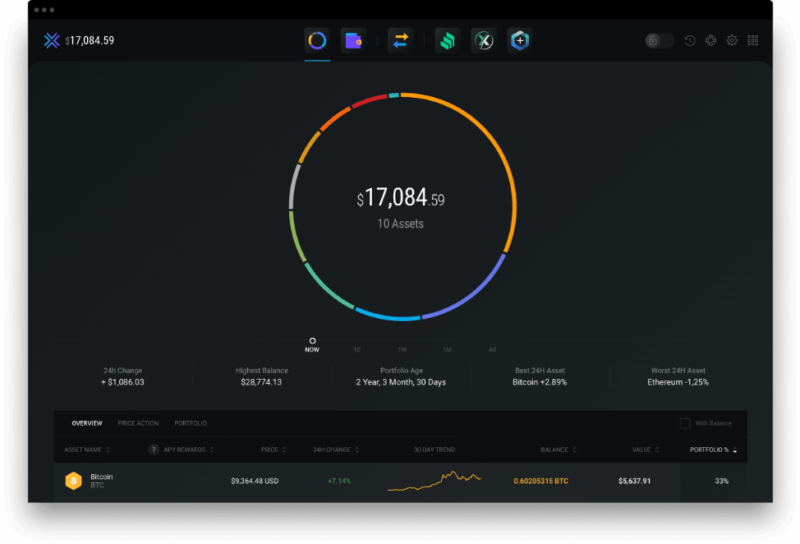Click the top-left $17,084.59 balance
Viewport: 800px width, 544px height.
click(x=90, y=40)
